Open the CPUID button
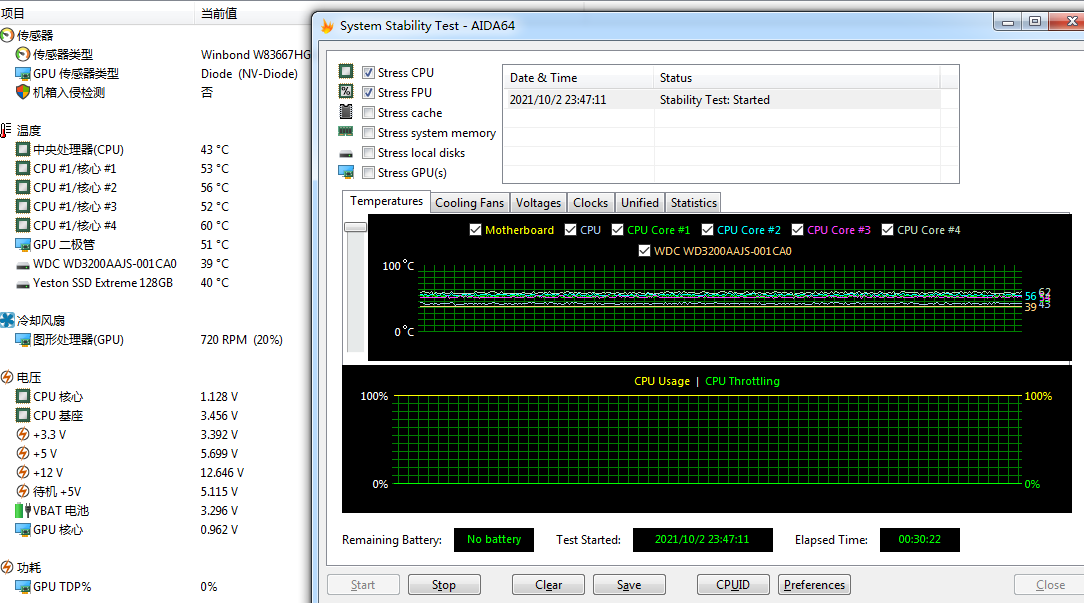Image resolution: width=1084 pixels, height=603 pixels. tap(733, 585)
